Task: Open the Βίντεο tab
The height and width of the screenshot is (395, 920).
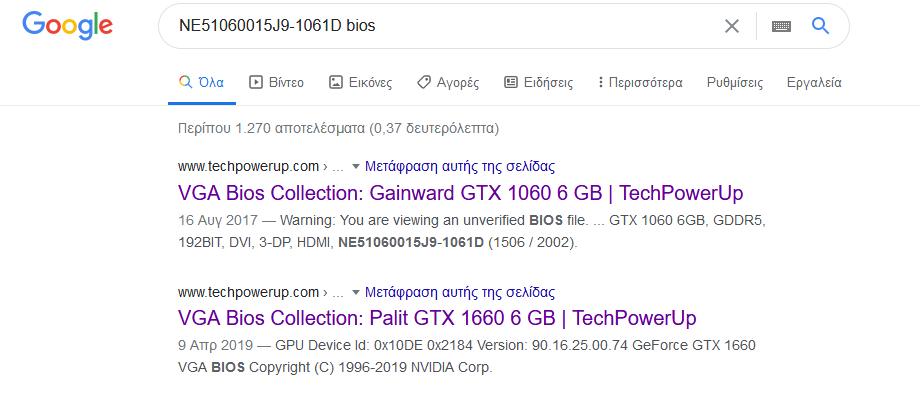Action: [276, 83]
